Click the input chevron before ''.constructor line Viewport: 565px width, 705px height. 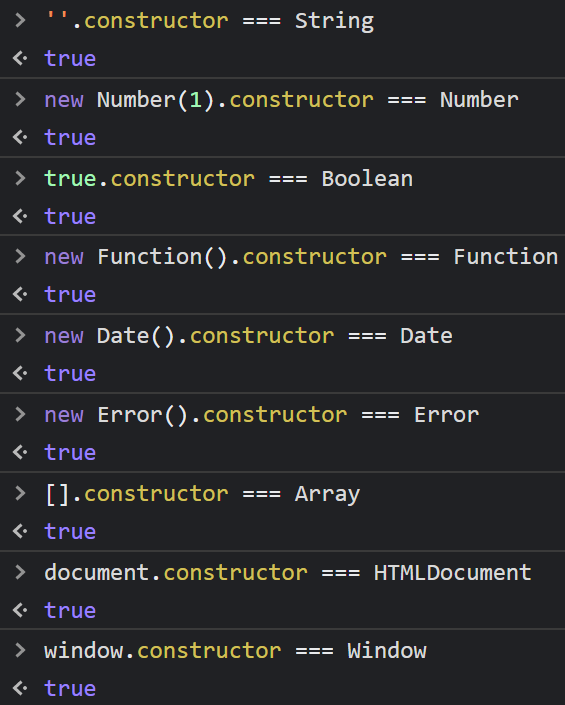(20, 20)
